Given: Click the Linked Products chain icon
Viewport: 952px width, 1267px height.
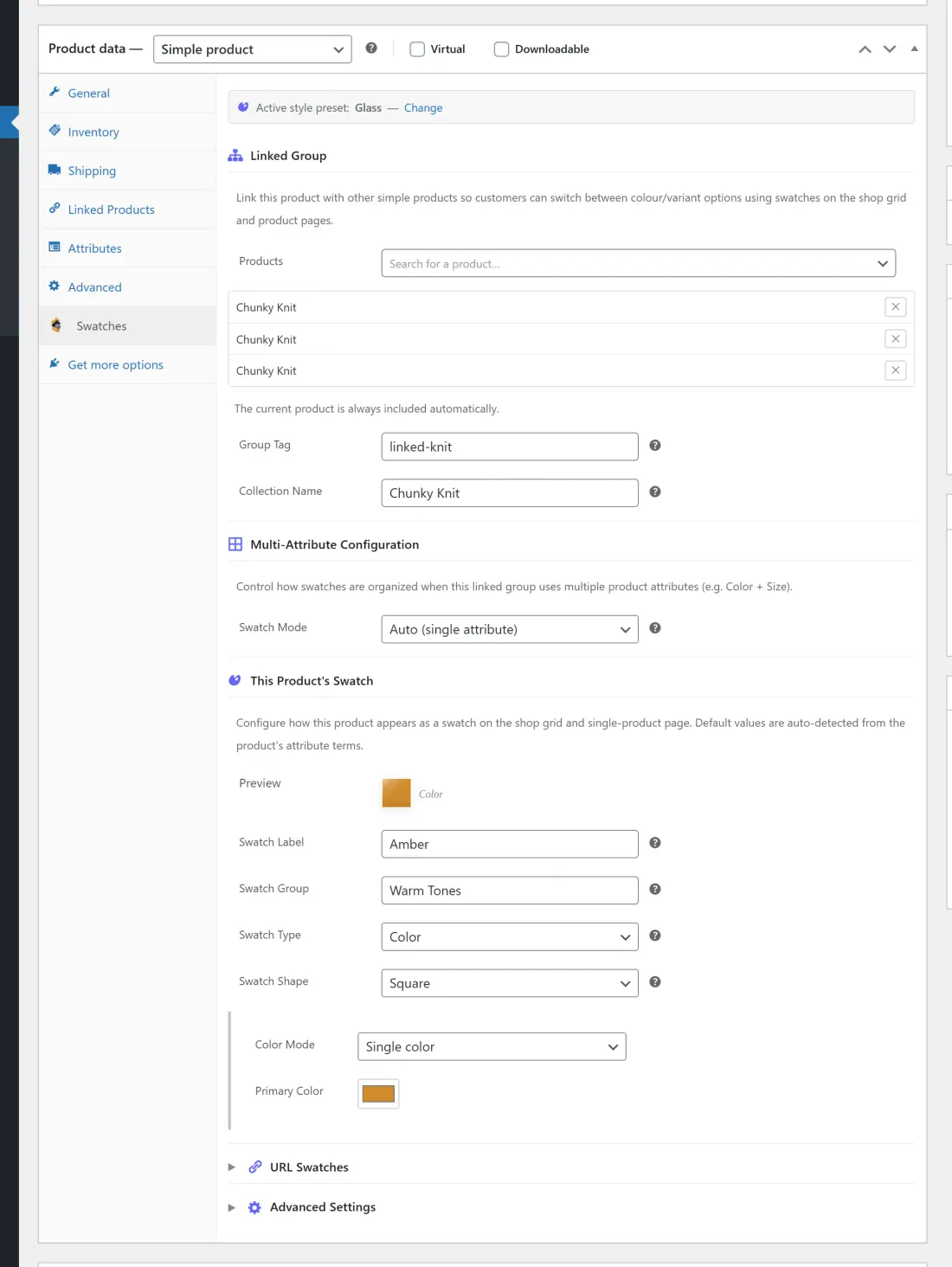Looking at the screenshot, I should click(55, 209).
